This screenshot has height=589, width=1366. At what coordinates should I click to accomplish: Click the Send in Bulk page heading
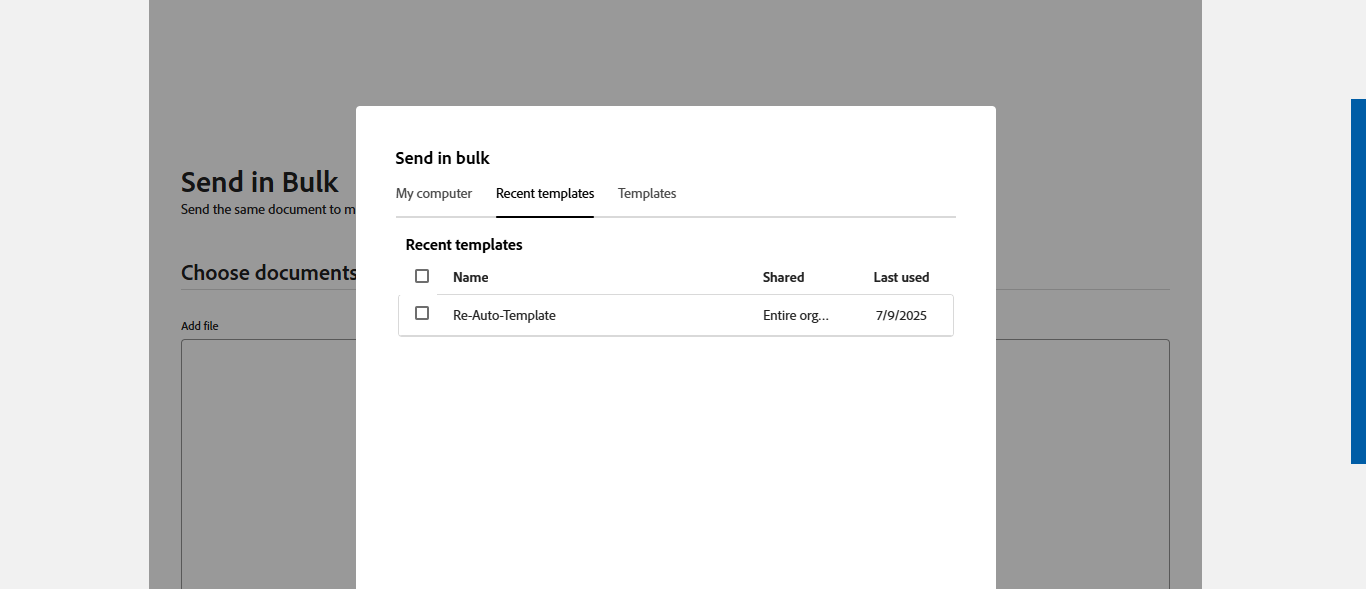(x=259, y=182)
